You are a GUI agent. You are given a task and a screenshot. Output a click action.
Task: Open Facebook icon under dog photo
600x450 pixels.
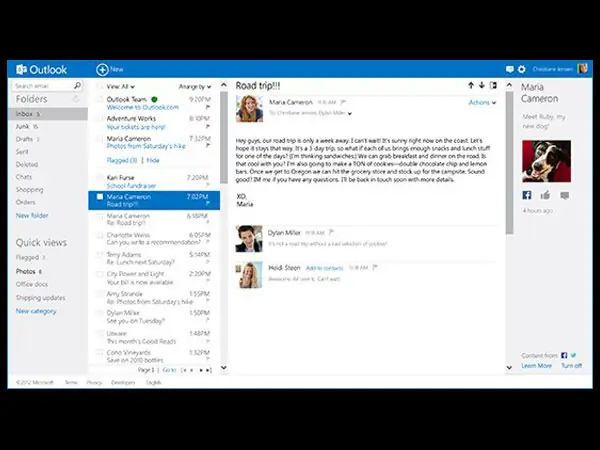pyautogui.click(x=527, y=196)
